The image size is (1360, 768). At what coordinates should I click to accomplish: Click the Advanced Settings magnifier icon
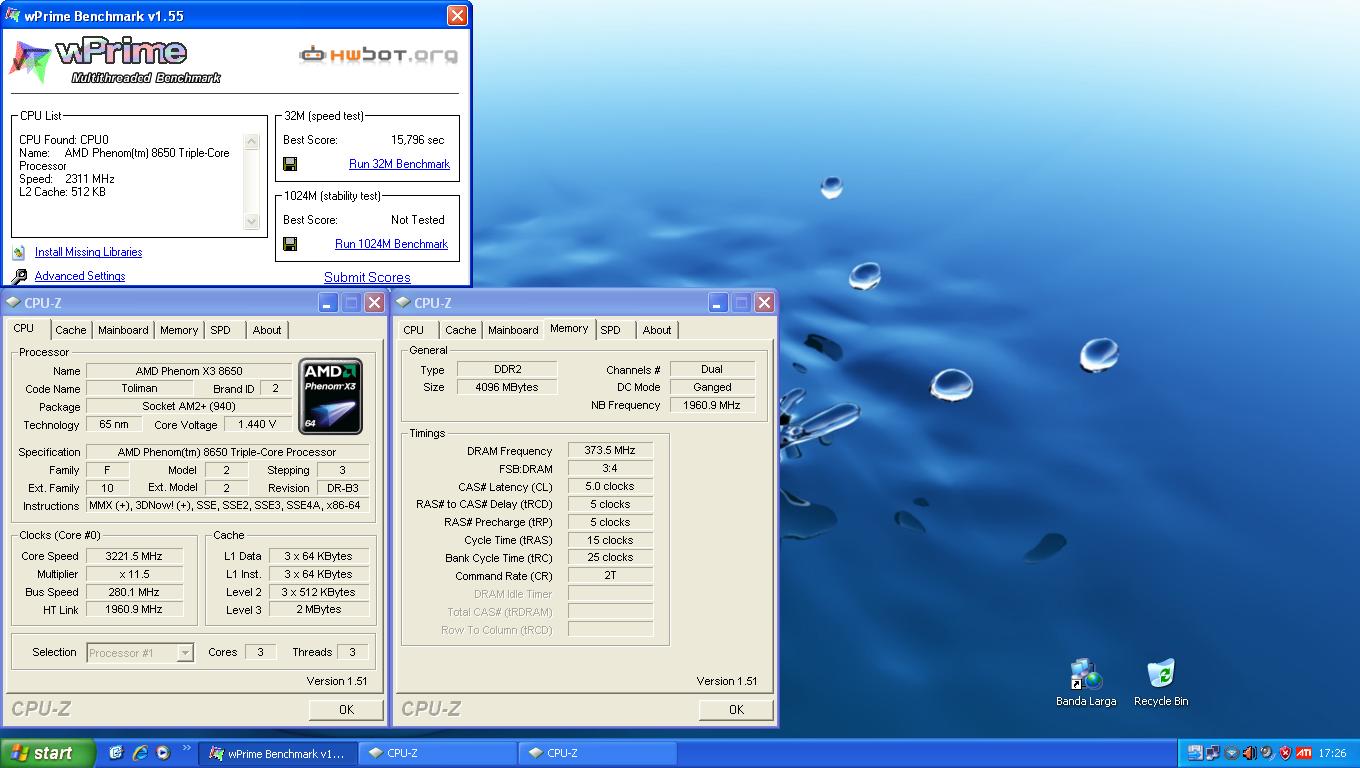pyautogui.click(x=19, y=276)
